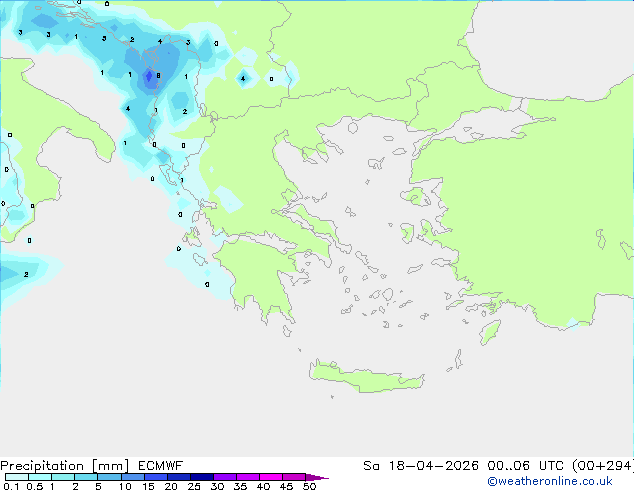634x490 pixels.
Task: Click the 'Precipitation' title word
Action: point(42,466)
